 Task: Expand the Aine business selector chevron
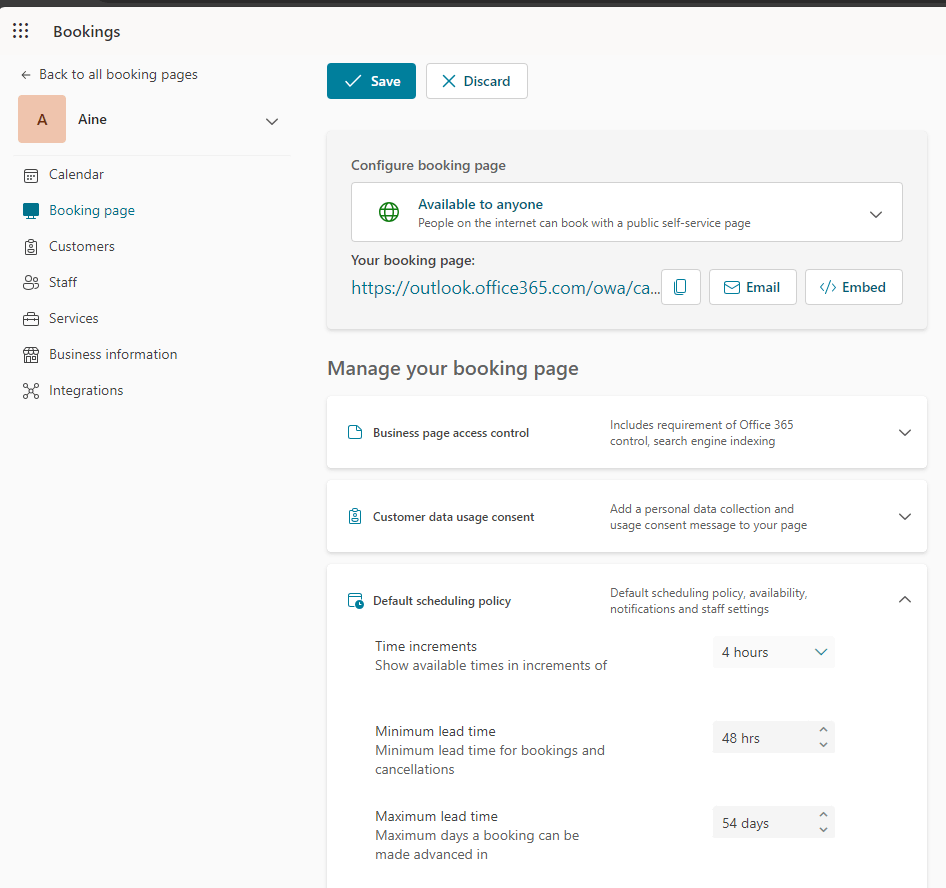(272, 121)
